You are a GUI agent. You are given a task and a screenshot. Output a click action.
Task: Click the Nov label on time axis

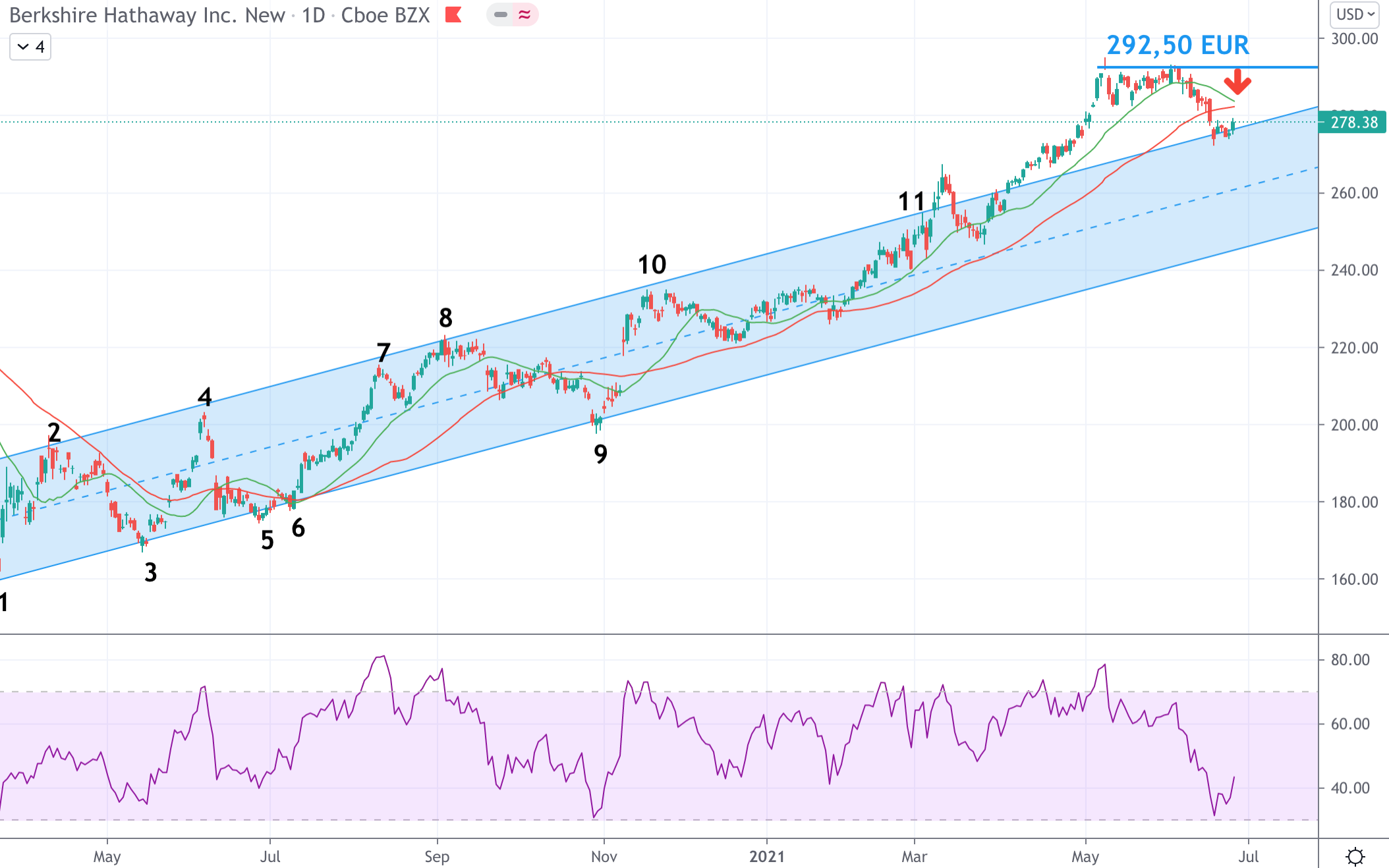coord(604,856)
